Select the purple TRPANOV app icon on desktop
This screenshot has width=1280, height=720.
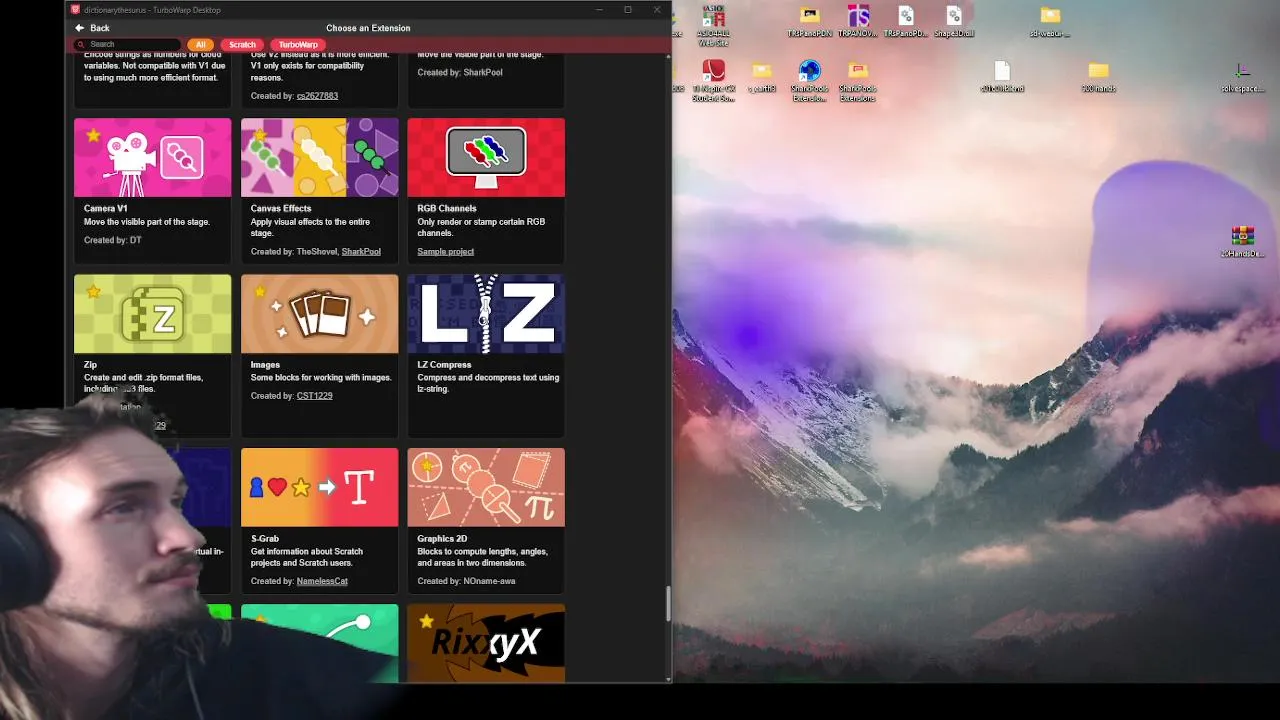(x=857, y=21)
